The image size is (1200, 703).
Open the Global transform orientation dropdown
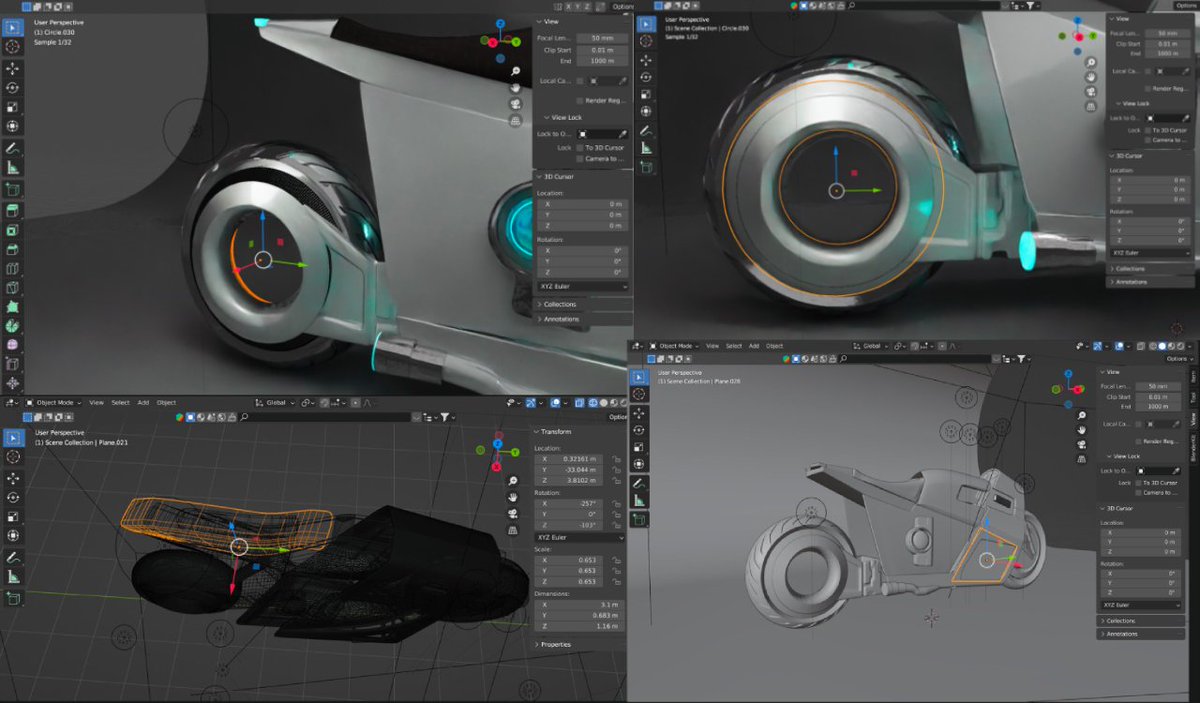278,402
